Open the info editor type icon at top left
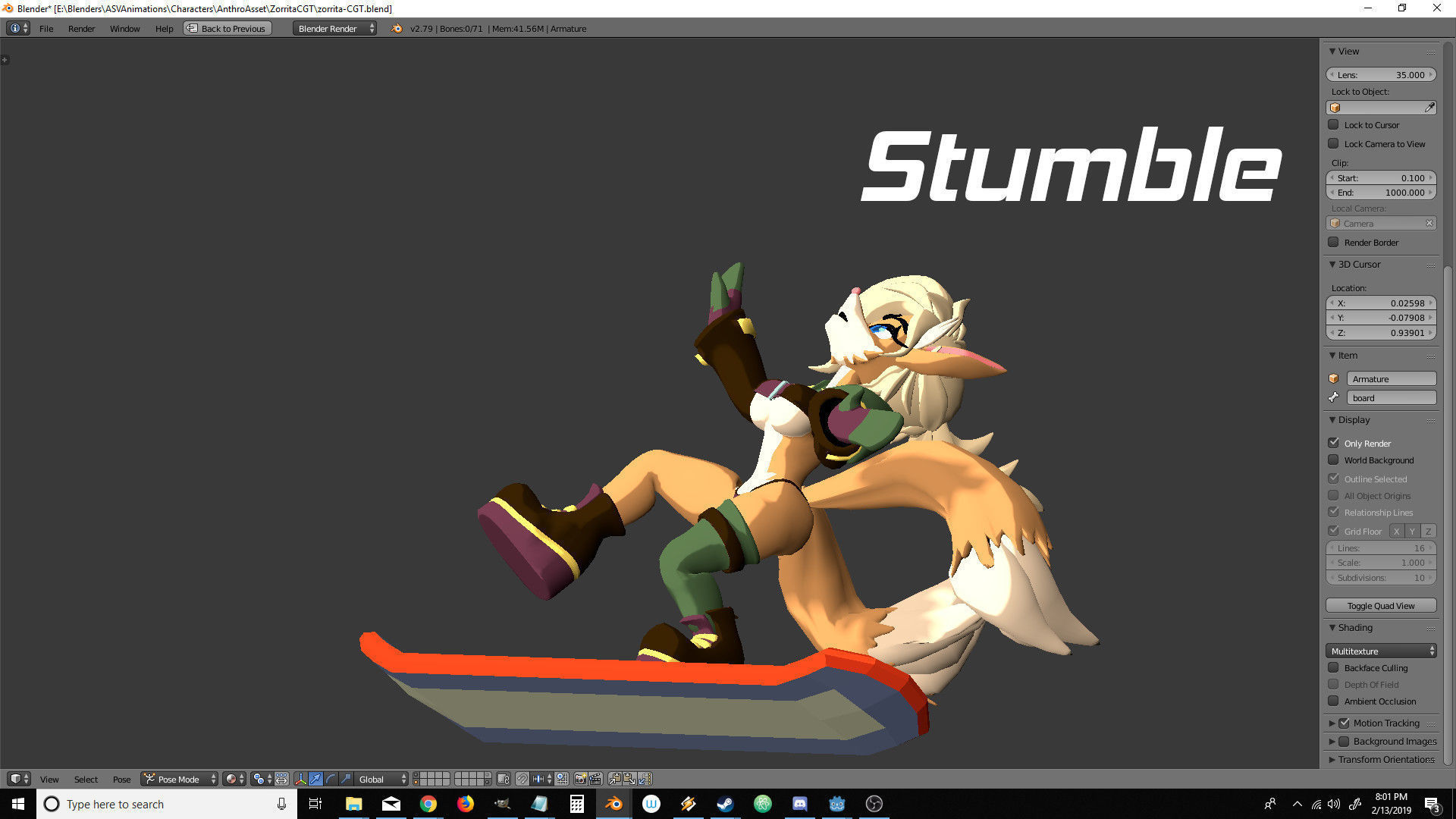The image size is (1456, 819). click(18, 28)
